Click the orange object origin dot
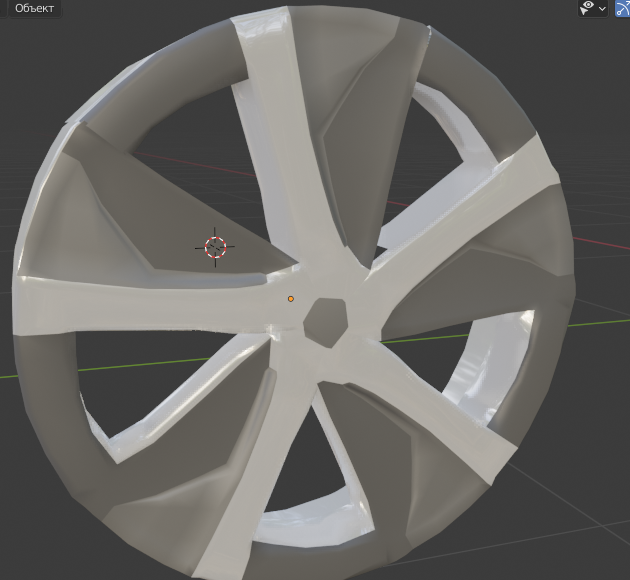 click(x=290, y=299)
